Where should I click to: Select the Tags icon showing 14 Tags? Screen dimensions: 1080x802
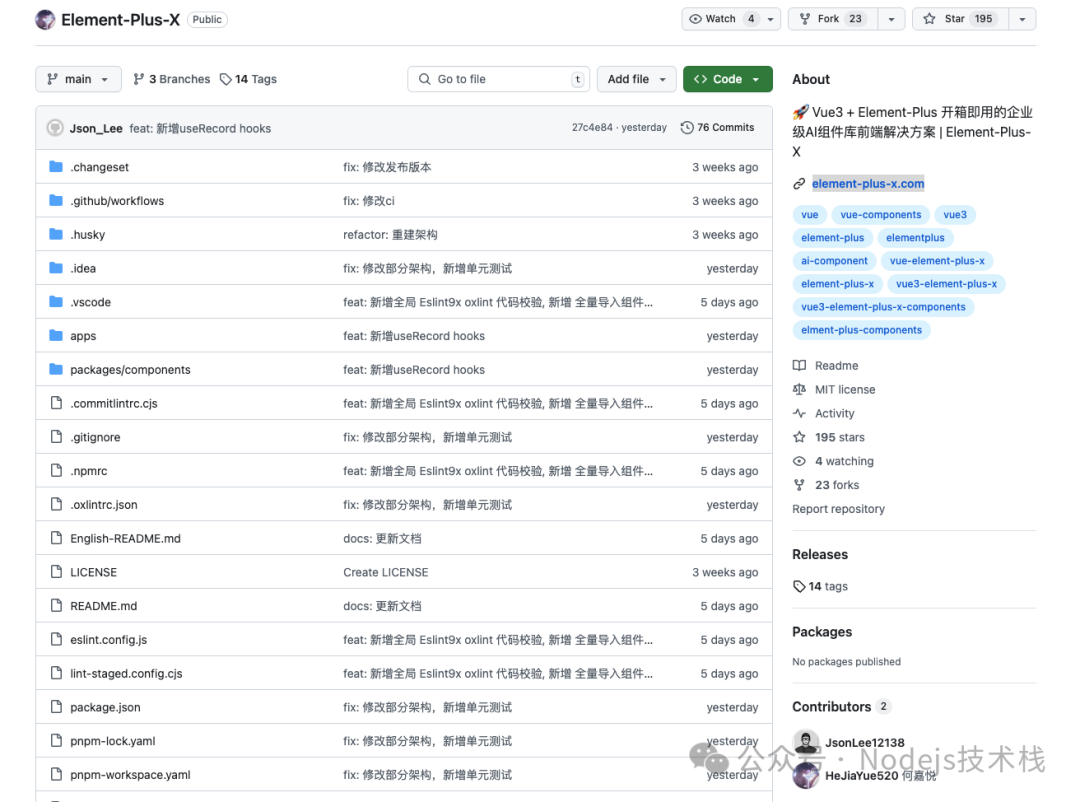pos(227,79)
